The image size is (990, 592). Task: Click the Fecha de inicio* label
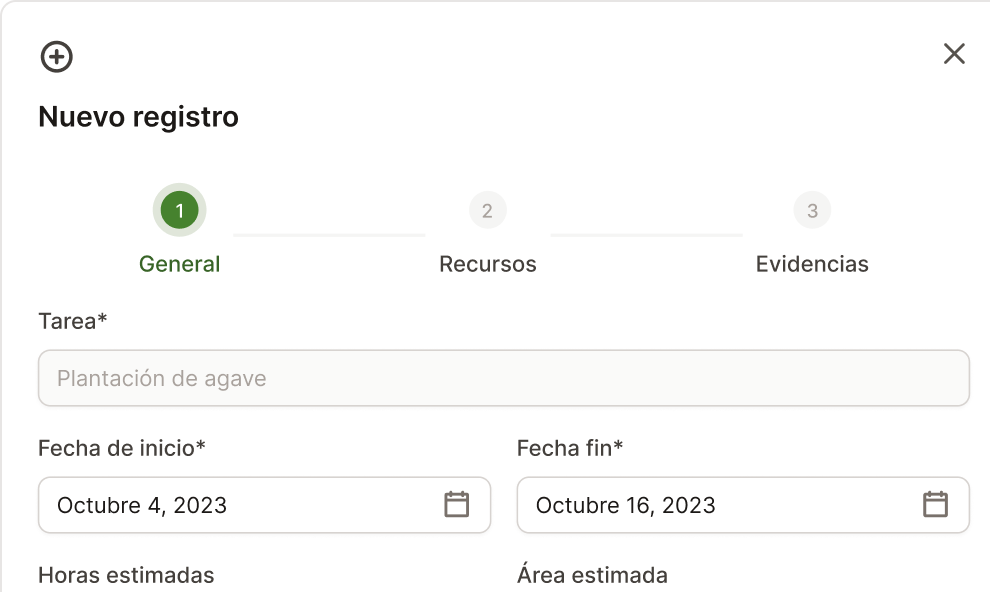click(x=122, y=448)
